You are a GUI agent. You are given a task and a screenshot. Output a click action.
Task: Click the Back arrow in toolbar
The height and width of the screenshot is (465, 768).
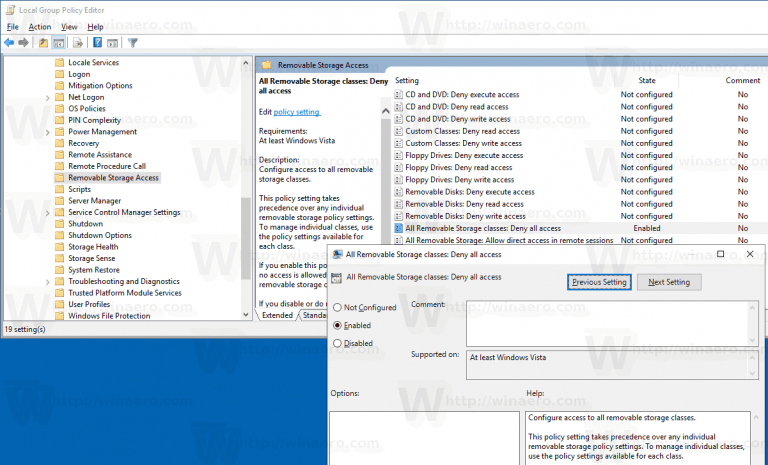(x=9, y=43)
